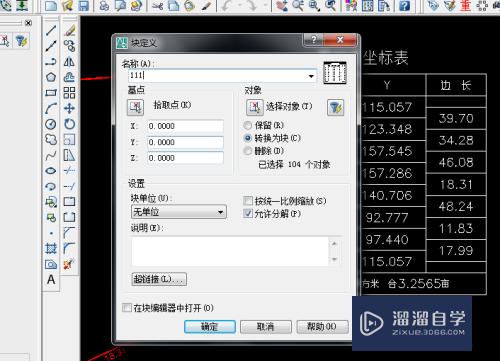Select the Mirror modify tool
This screenshot has height=361, width=500.
coord(69,62)
